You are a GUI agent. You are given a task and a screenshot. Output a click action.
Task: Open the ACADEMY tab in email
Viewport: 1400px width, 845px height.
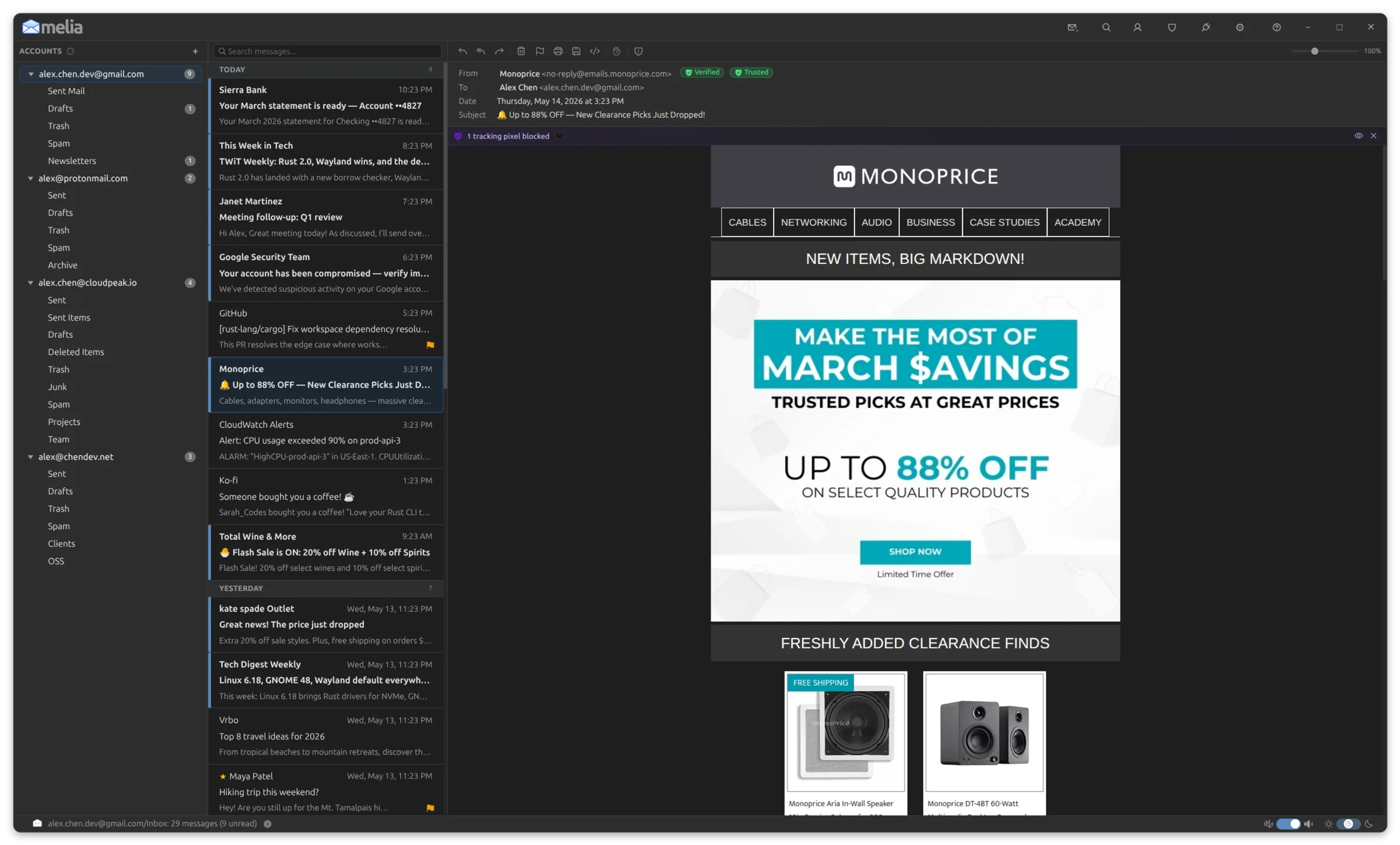tap(1078, 222)
